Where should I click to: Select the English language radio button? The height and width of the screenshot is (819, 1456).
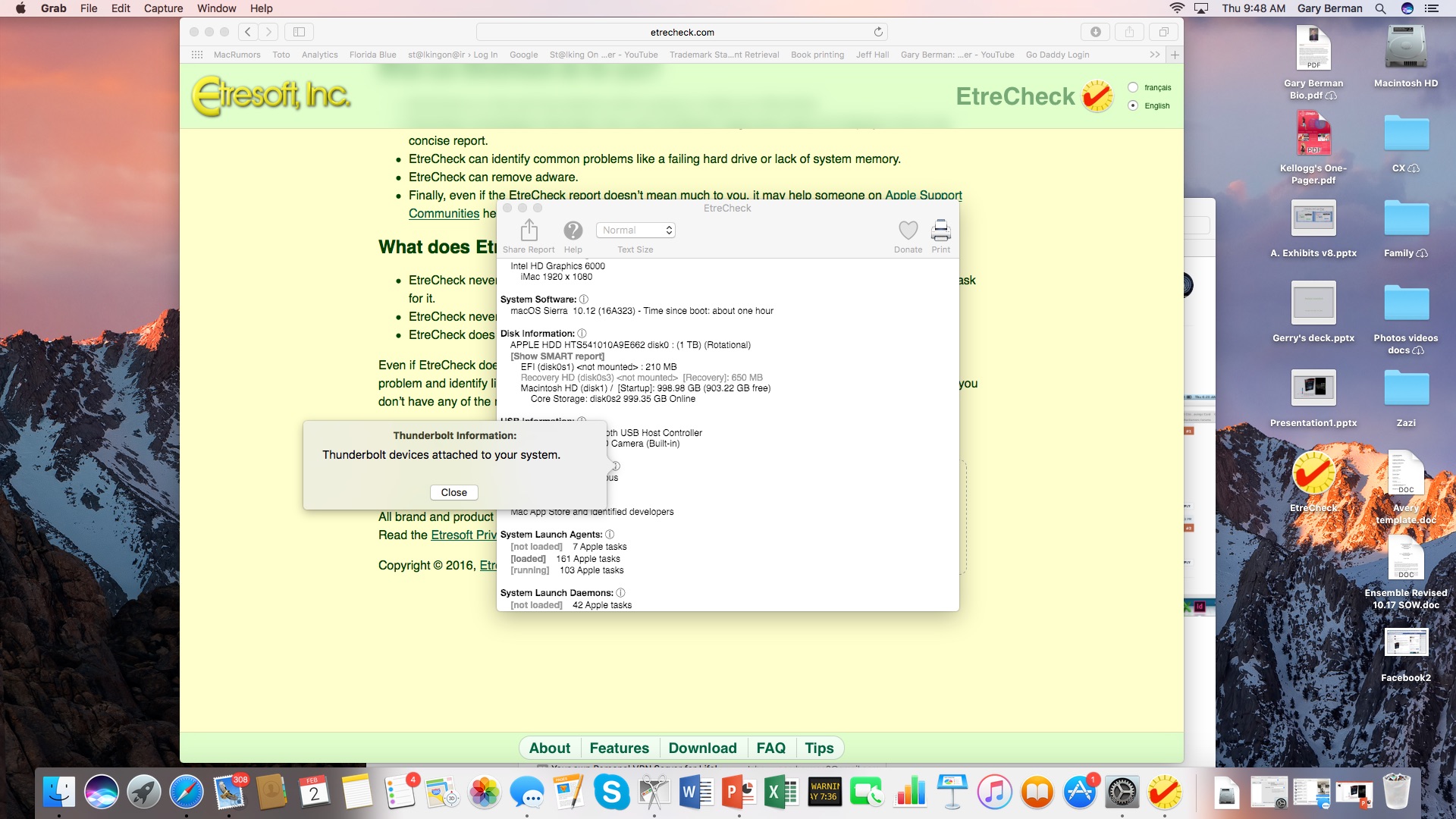coord(1133,105)
